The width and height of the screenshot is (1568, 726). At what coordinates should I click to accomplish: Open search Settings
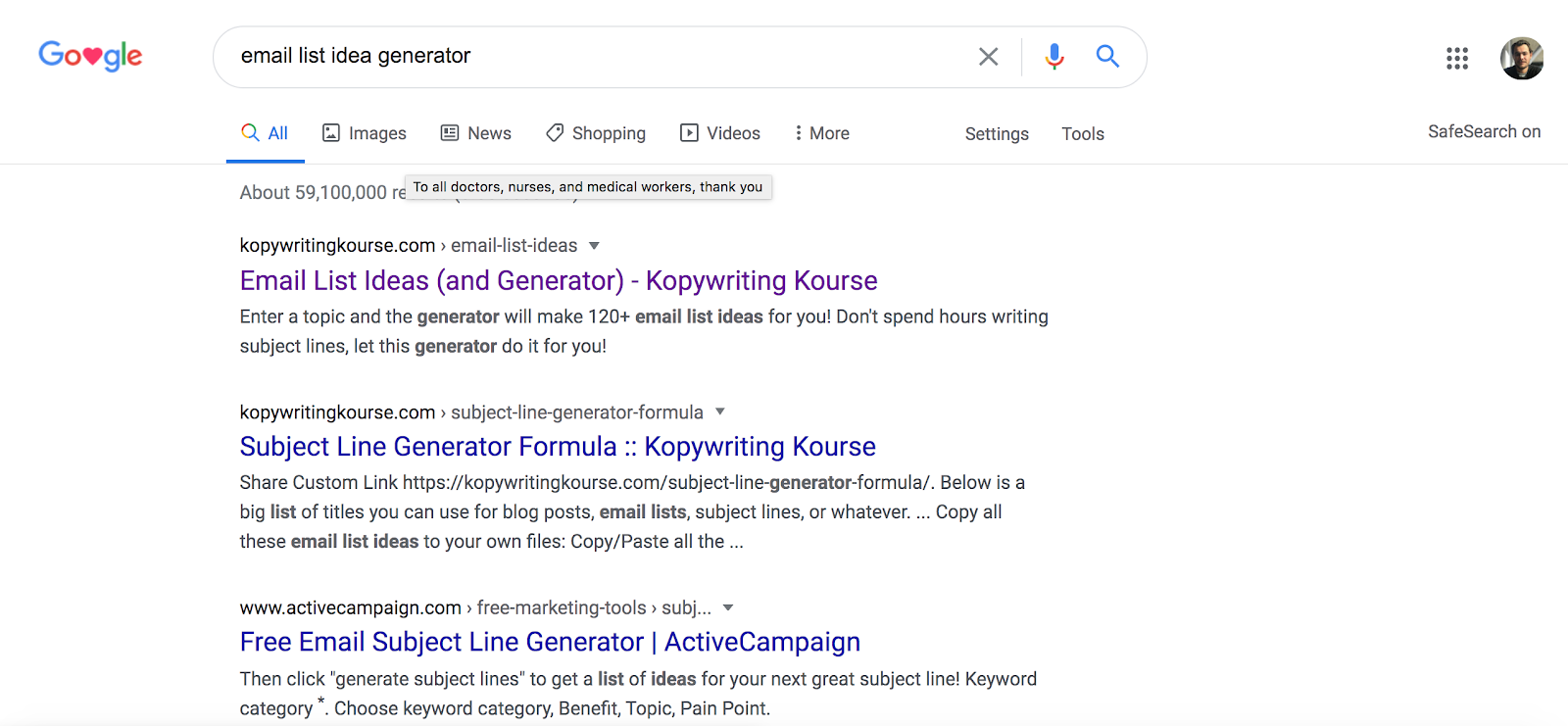[x=997, y=134]
